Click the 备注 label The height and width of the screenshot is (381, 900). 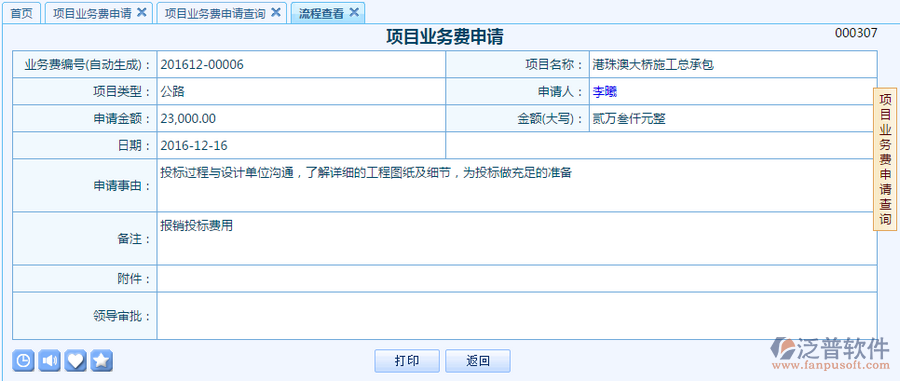[134, 239]
